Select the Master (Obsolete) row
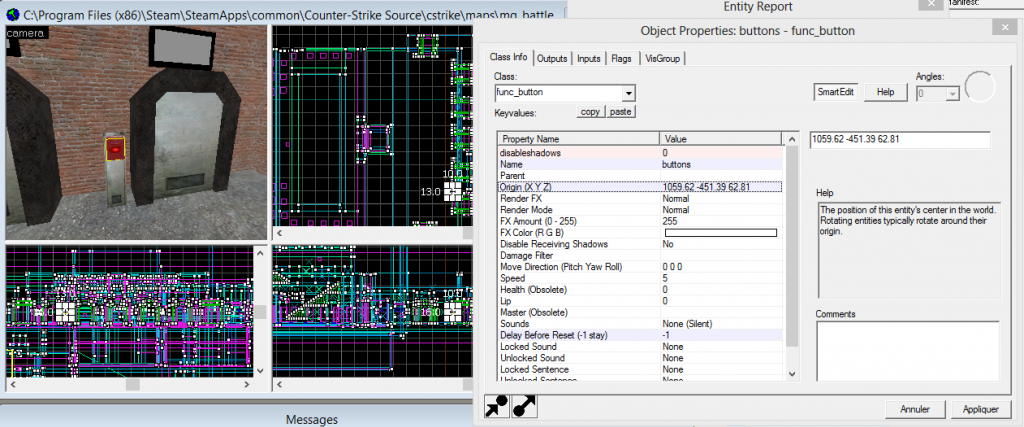Viewport: 1024px width, 427px height. pos(639,312)
